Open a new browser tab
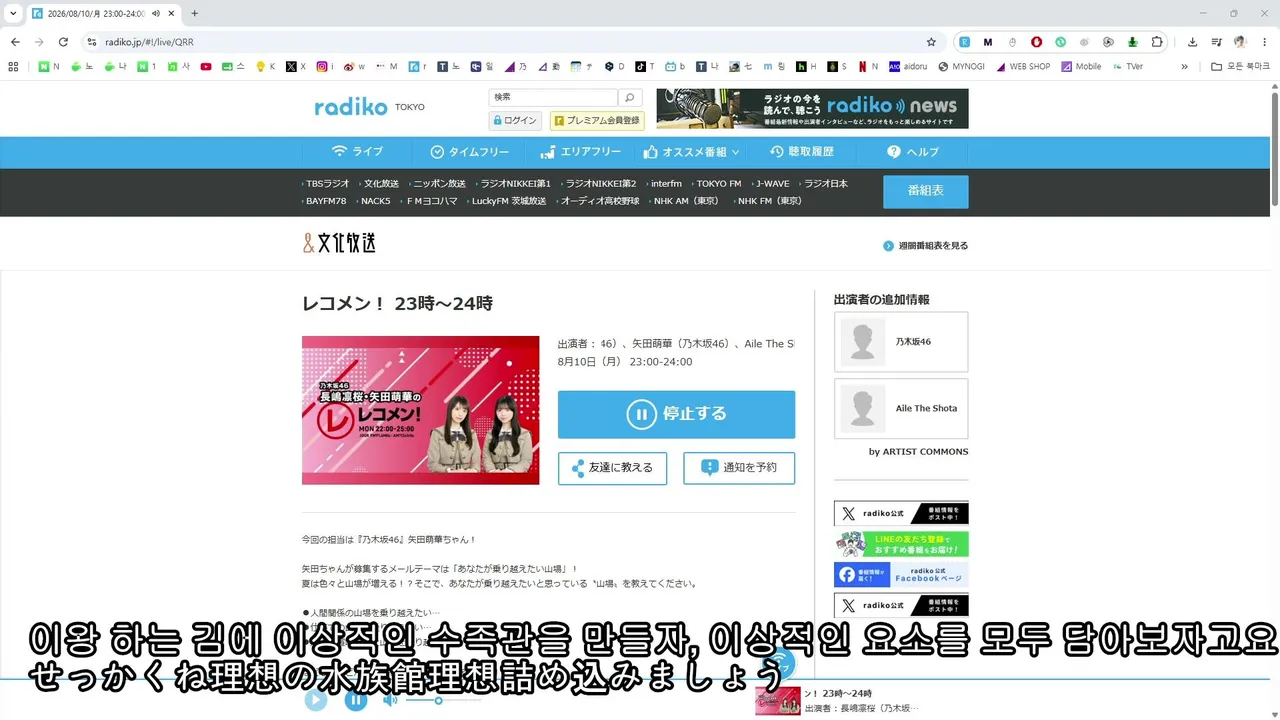 (x=194, y=13)
